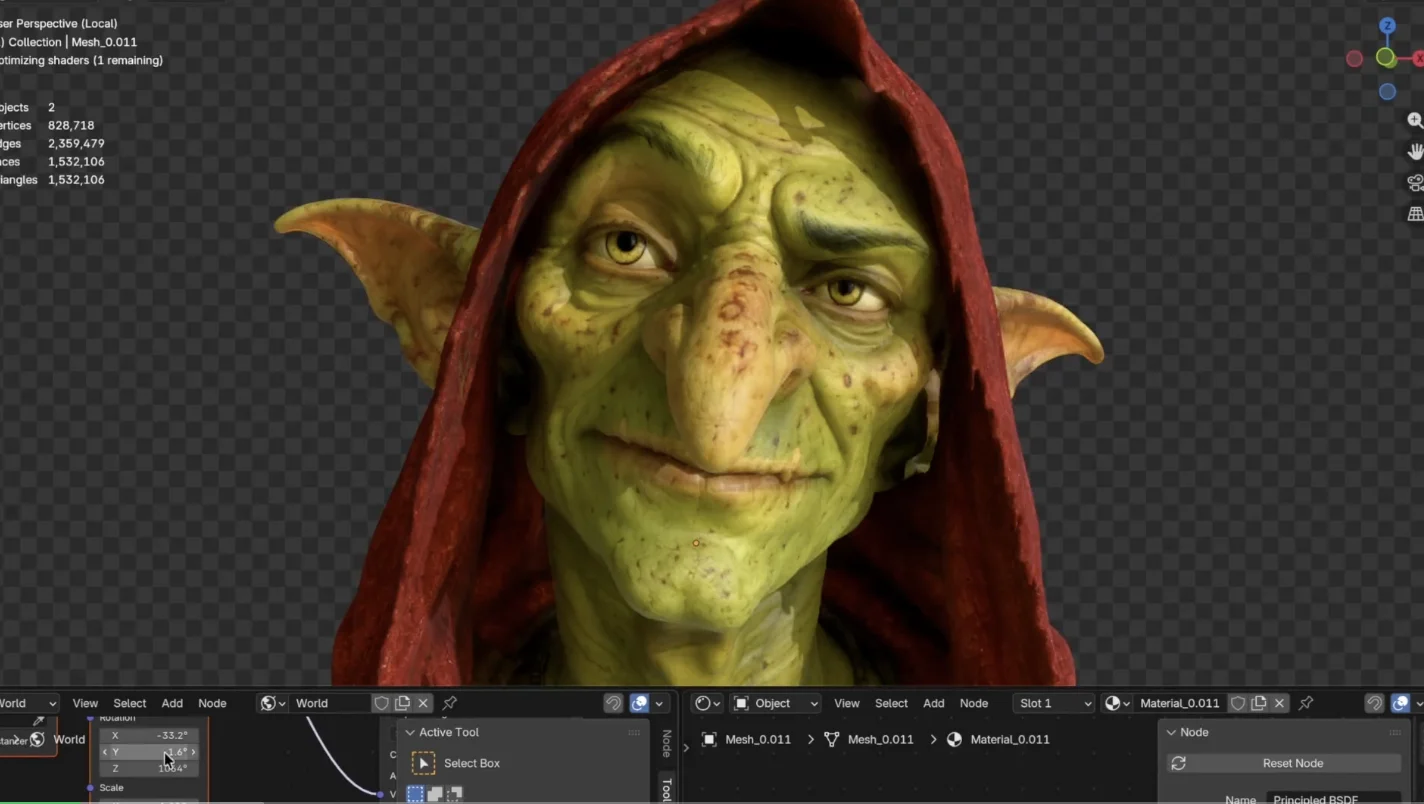Switch to the Node sidebar tab

tap(667, 743)
